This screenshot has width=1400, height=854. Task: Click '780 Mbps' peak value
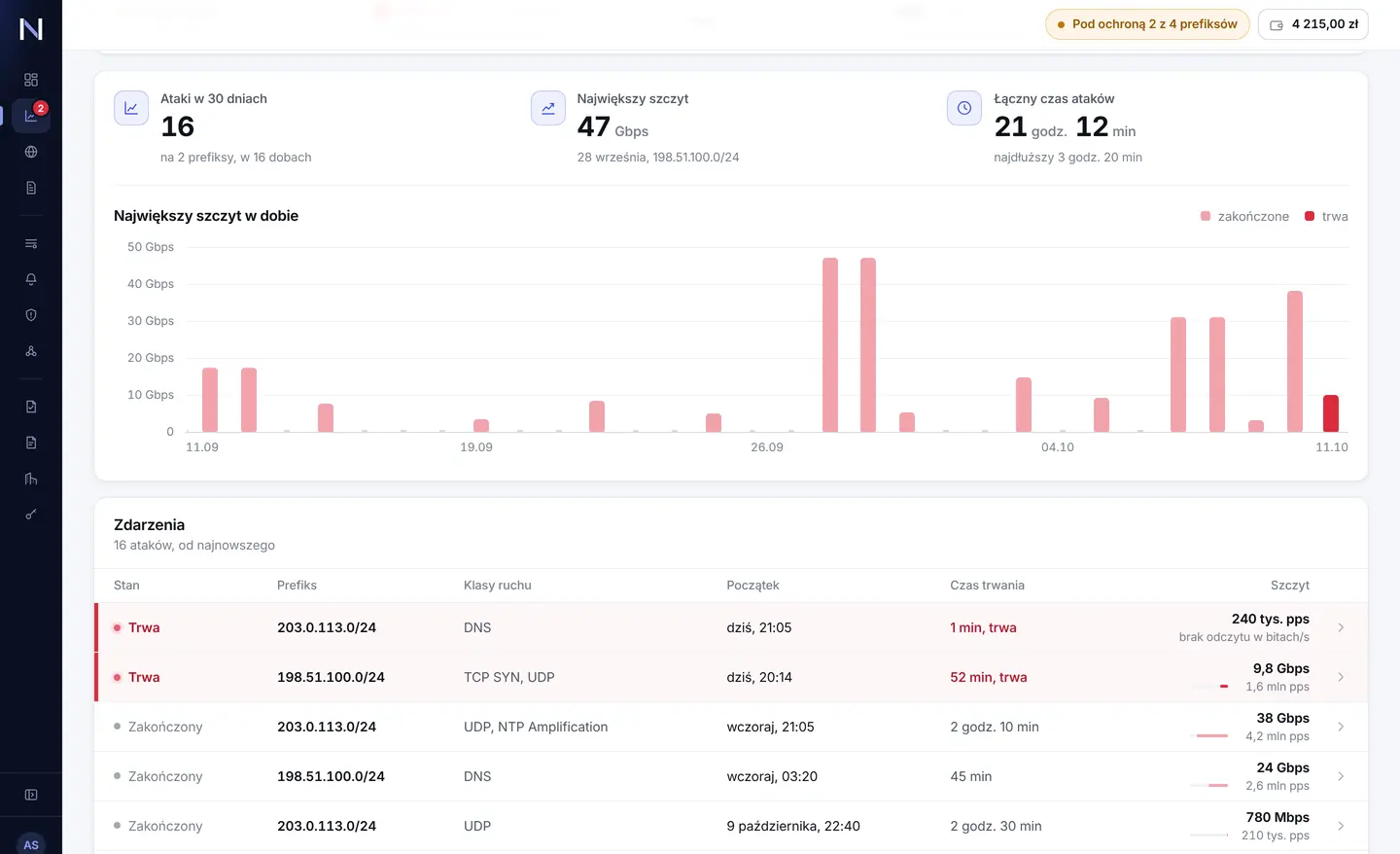tap(1277, 817)
